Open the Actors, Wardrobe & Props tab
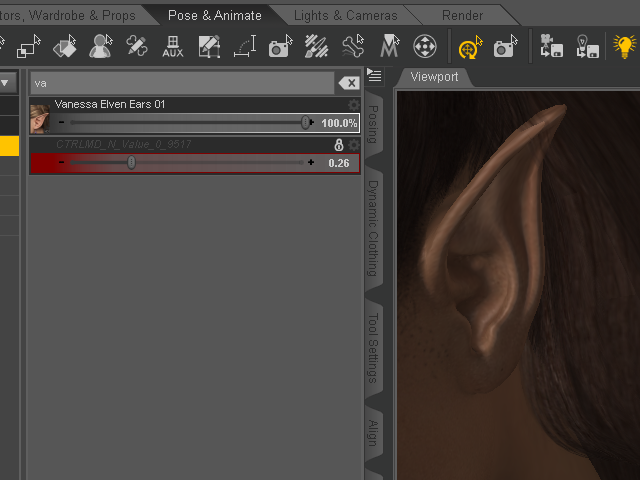640x480 pixels. pyautogui.click(x=68, y=16)
